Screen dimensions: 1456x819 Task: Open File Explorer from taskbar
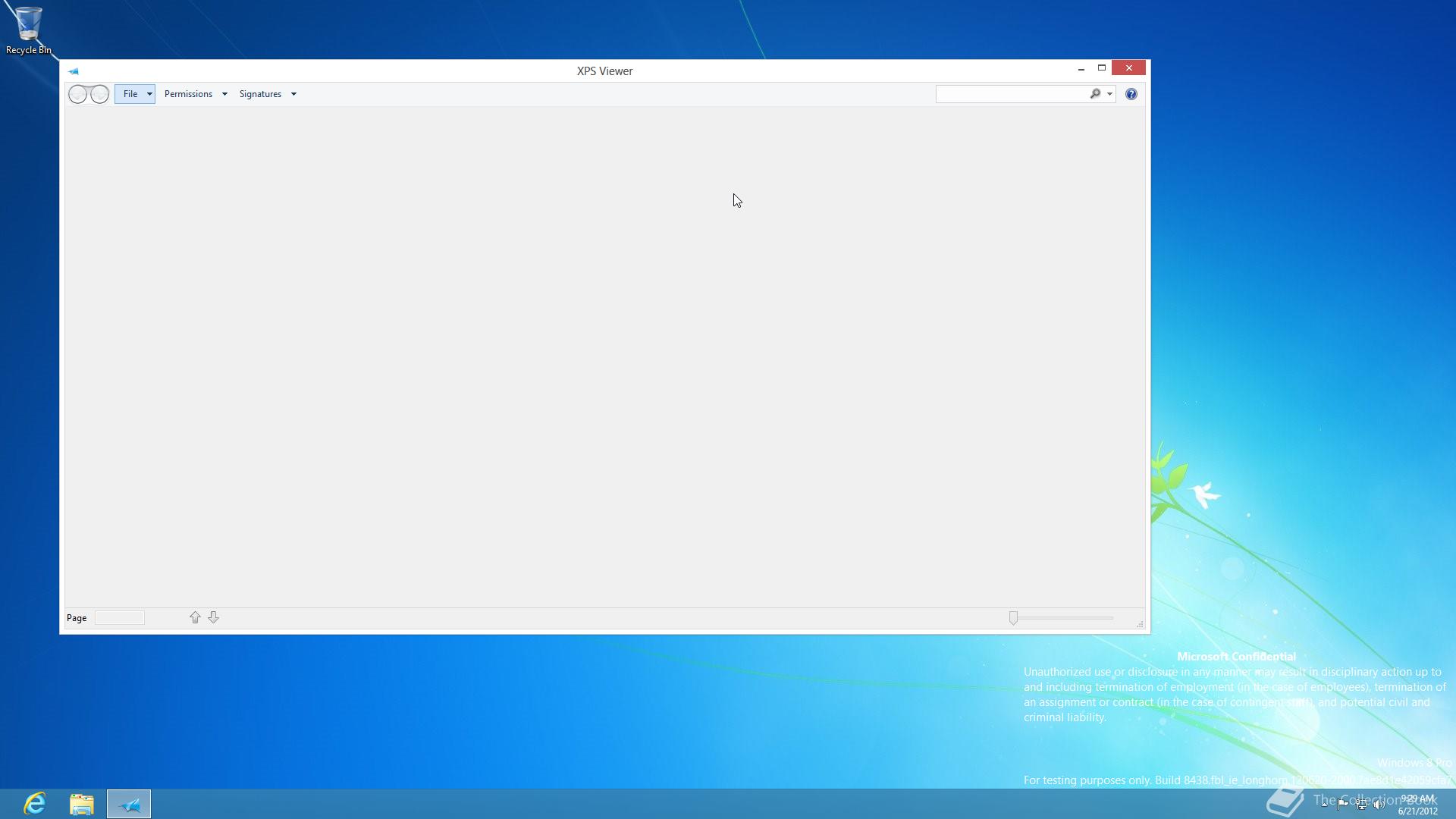[82, 803]
